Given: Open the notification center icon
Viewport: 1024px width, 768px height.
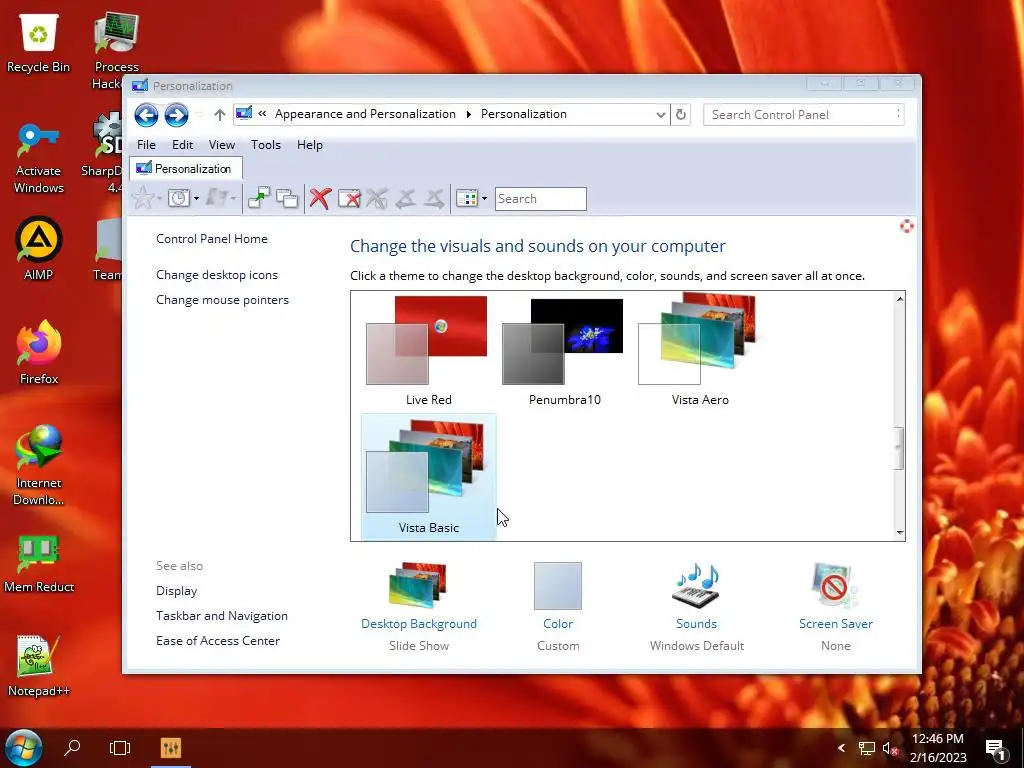Looking at the screenshot, I should coord(995,748).
